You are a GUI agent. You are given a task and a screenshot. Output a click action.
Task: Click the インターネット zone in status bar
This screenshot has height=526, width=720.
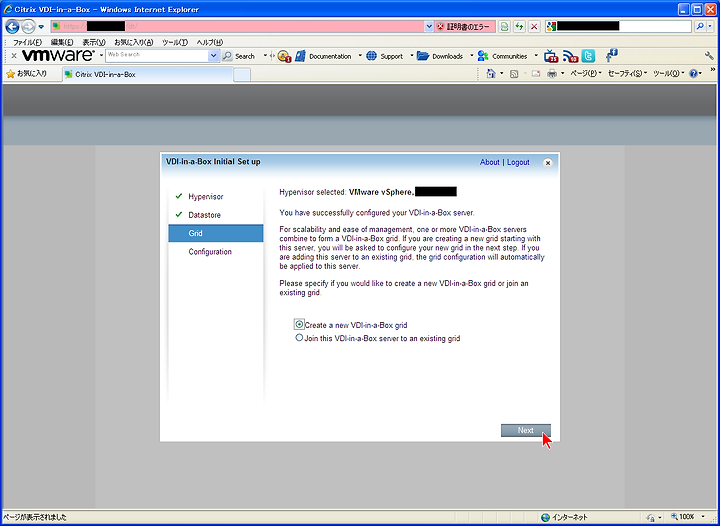565,517
